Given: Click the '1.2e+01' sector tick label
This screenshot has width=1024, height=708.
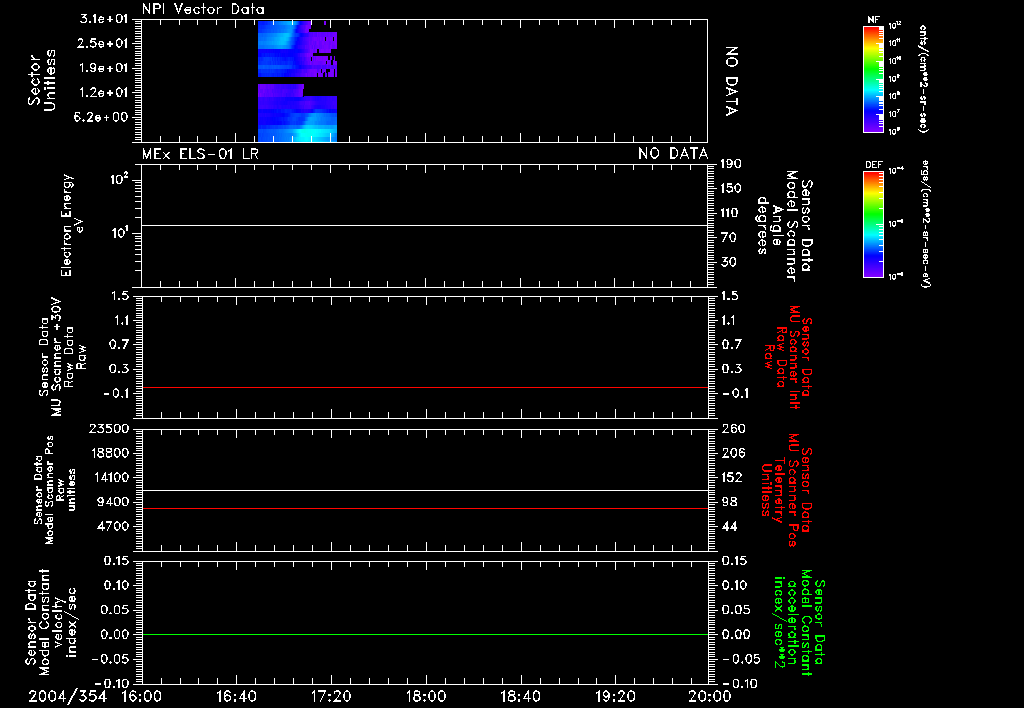Looking at the screenshot, I should [x=104, y=93].
